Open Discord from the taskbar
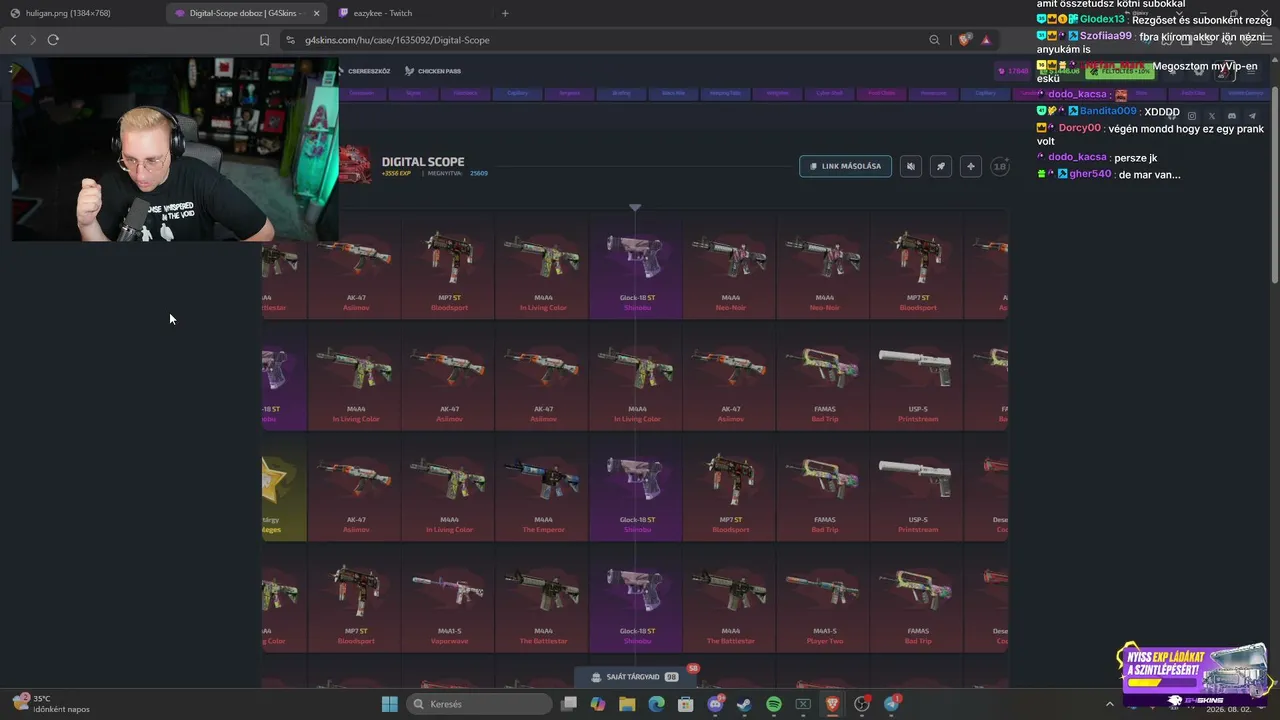The height and width of the screenshot is (720, 1280). [715, 704]
